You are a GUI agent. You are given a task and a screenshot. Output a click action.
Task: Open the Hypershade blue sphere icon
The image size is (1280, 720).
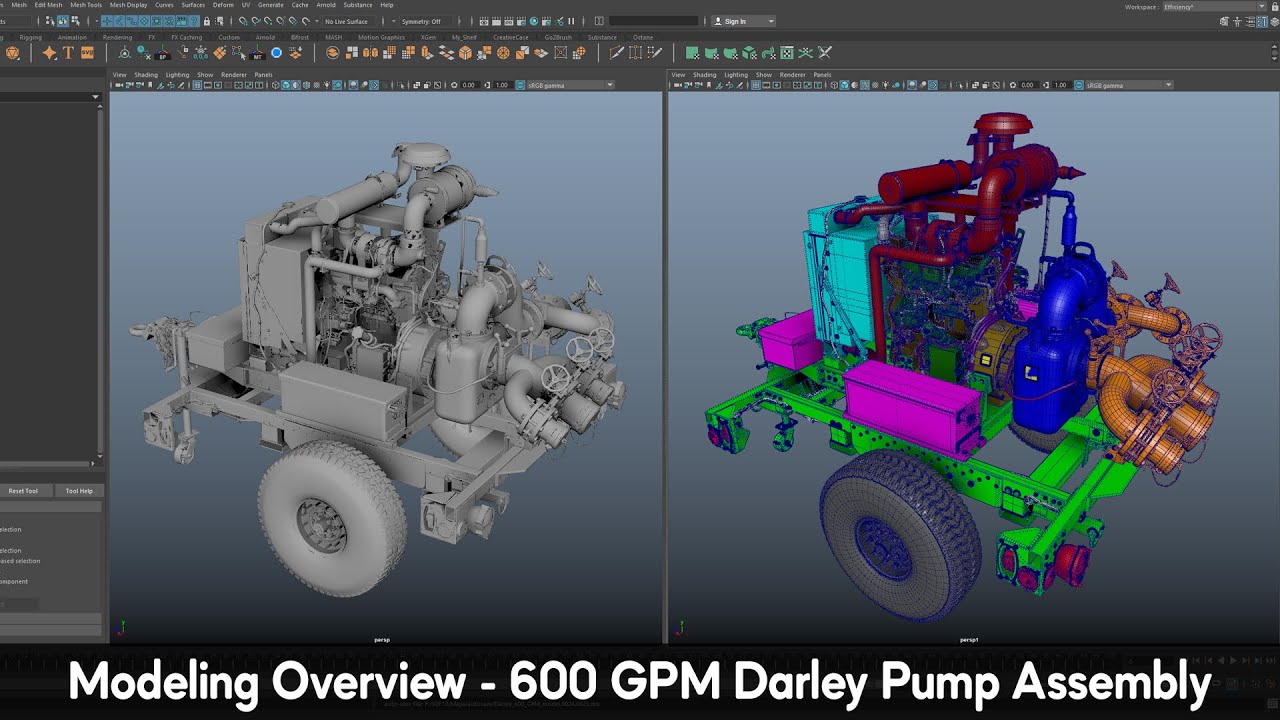534,21
